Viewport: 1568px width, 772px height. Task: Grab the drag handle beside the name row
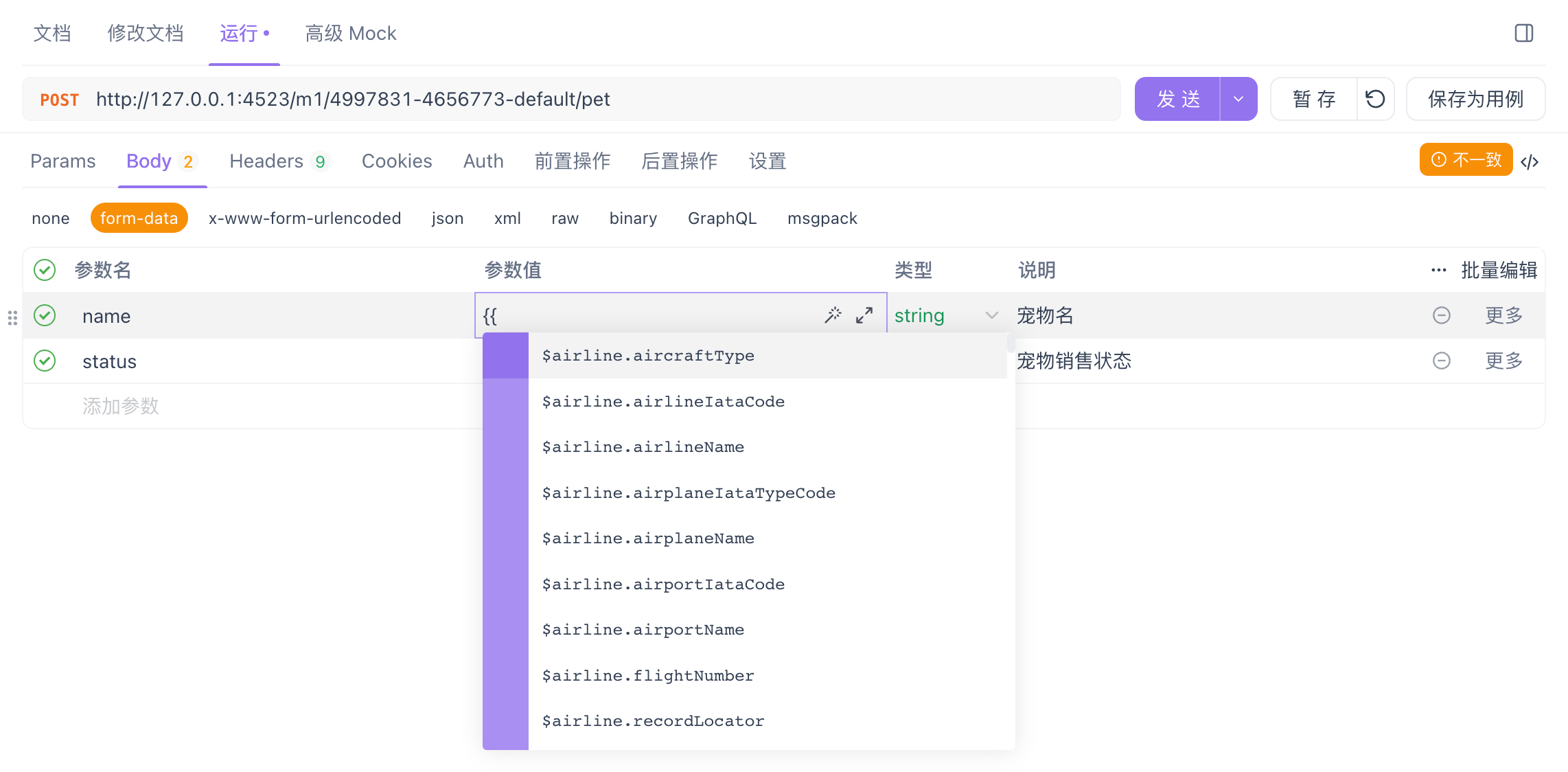(12, 317)
